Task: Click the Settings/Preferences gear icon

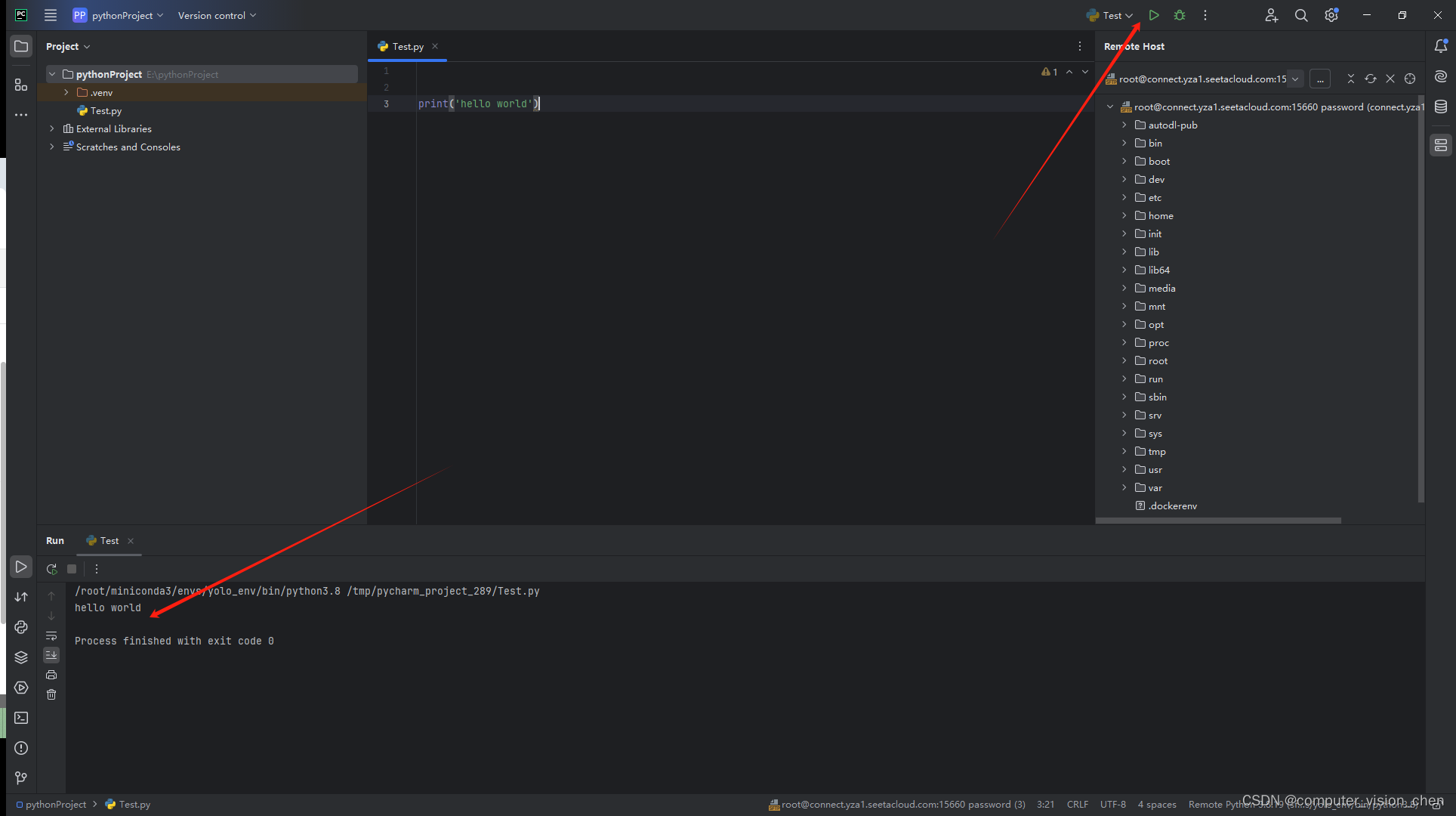Action: click(1331, 15)
